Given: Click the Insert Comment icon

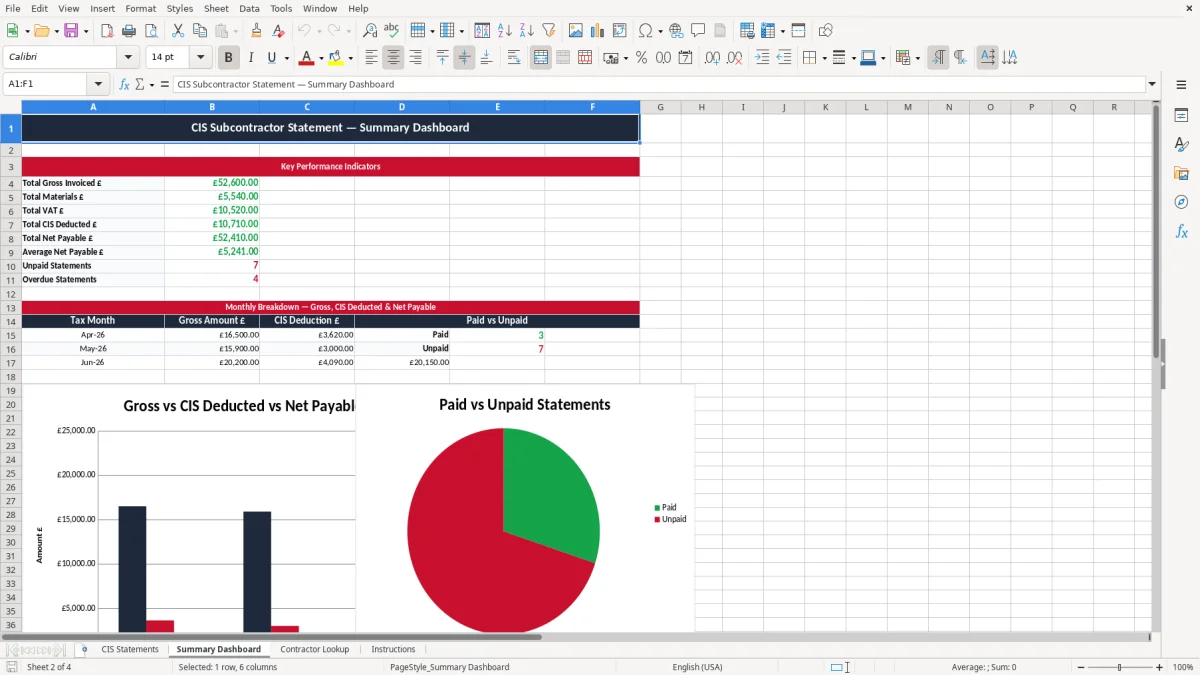Looking at the screenshot, I should (698, 31).
